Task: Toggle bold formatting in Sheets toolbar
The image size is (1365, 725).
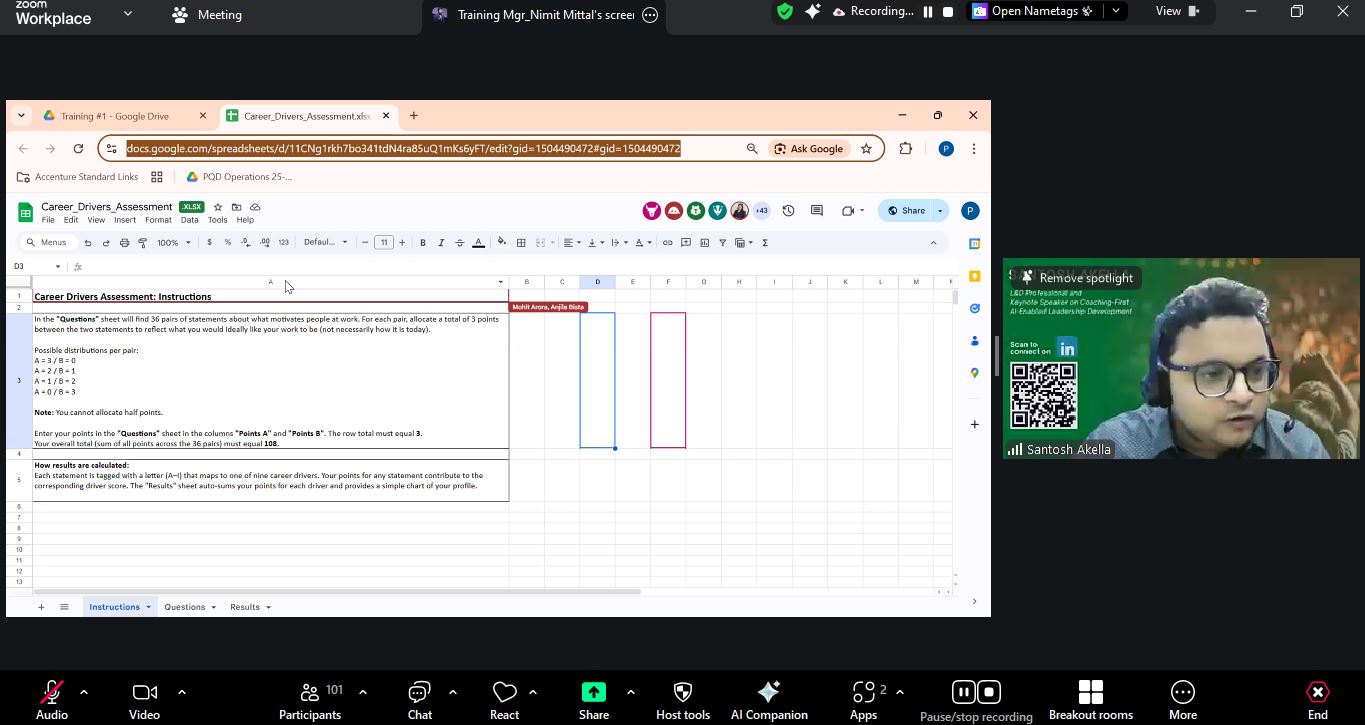Action: (x=423, y=243)
